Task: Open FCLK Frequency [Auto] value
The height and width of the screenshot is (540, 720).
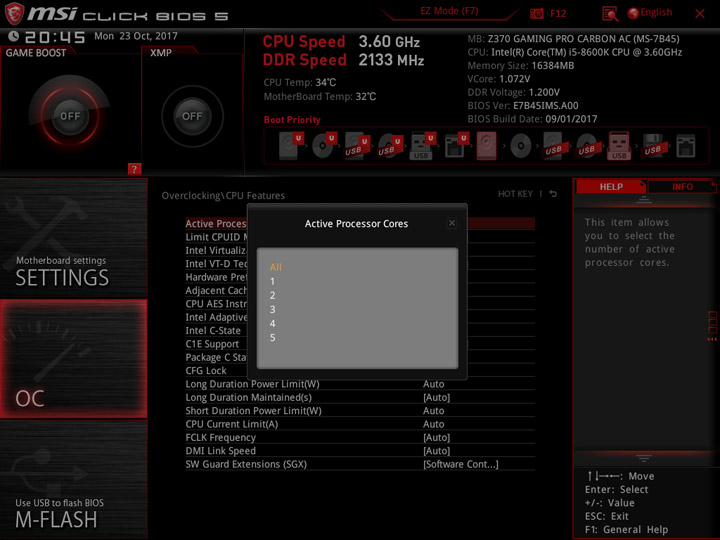Action: click(x=436, y=437)
